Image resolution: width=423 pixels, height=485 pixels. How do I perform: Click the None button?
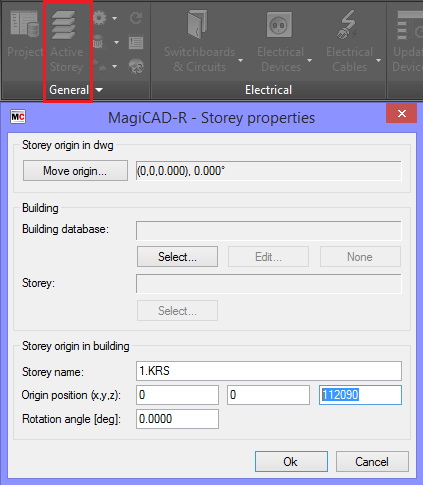[x=360, y=257]
